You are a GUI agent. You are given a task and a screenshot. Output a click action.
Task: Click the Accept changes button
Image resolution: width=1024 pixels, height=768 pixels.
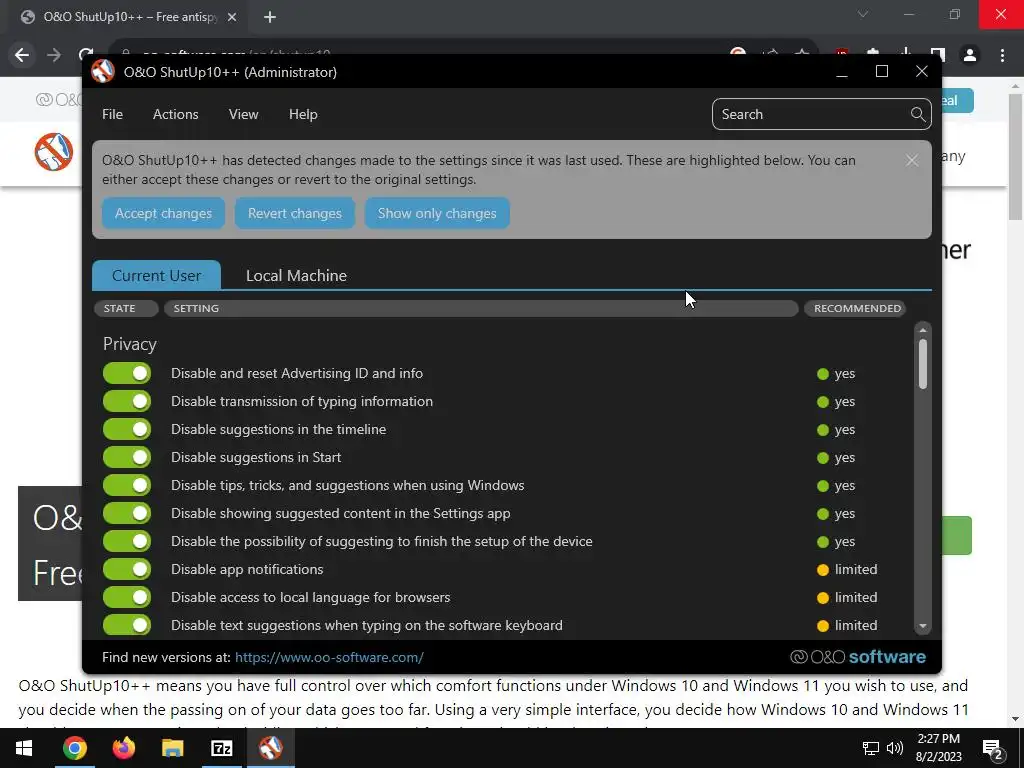(163, 214)
